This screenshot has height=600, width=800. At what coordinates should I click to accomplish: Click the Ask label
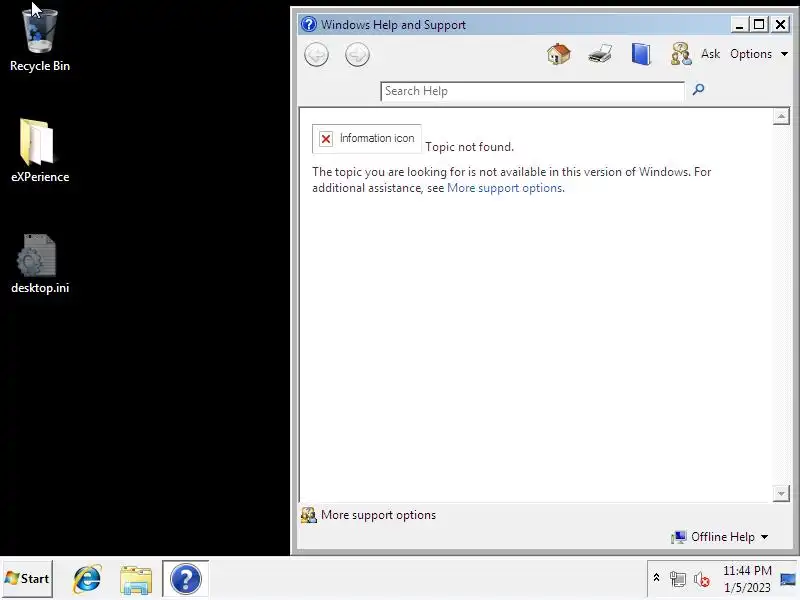(710, 54)
